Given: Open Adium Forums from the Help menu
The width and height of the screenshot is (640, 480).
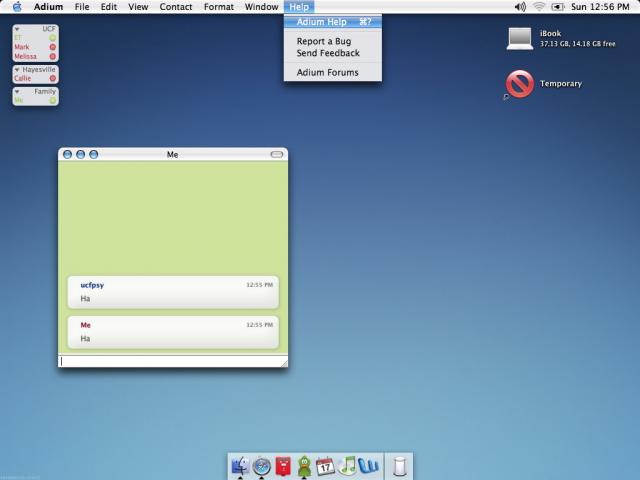Looking at the screenshot, I should [x=333, y=73].
